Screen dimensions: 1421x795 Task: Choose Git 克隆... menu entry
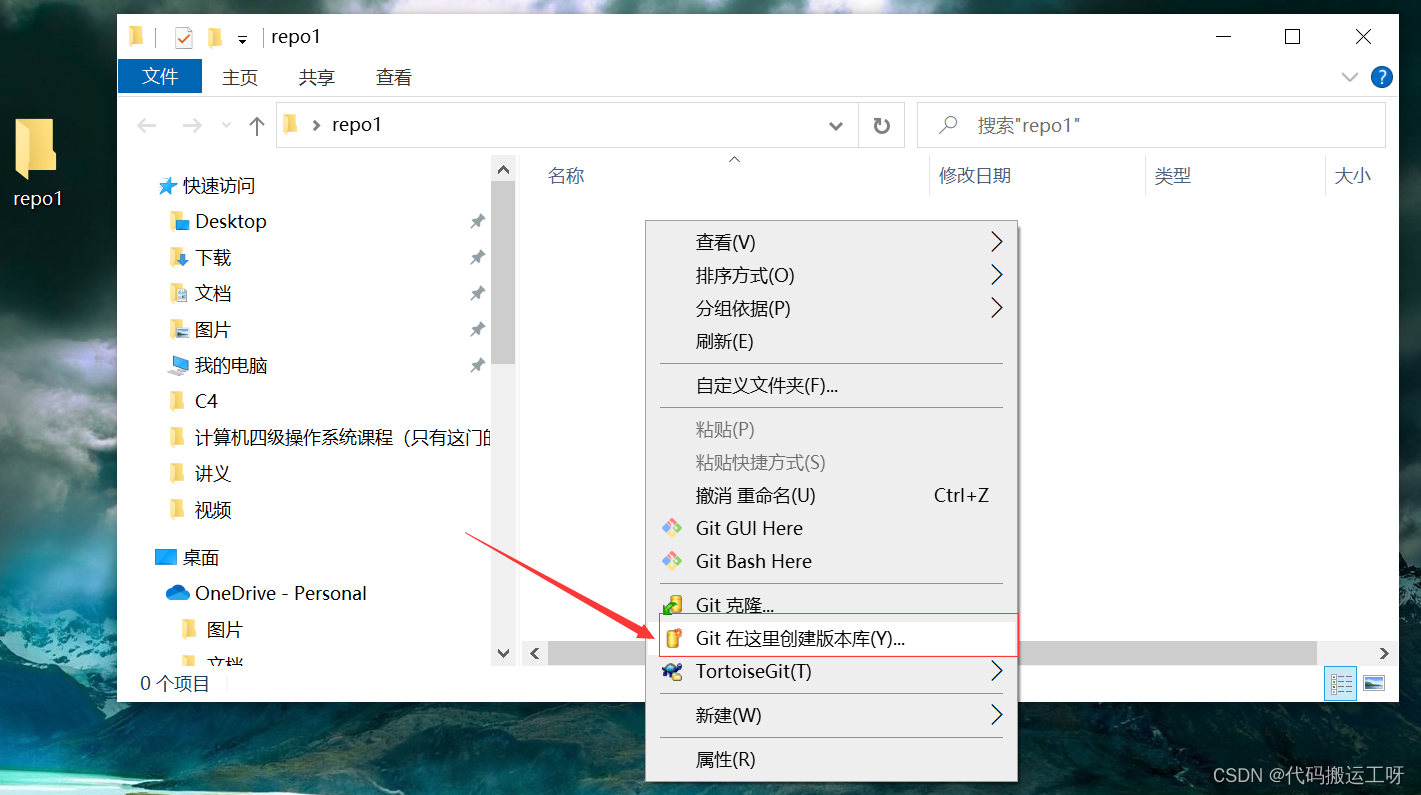pos(831,604)
